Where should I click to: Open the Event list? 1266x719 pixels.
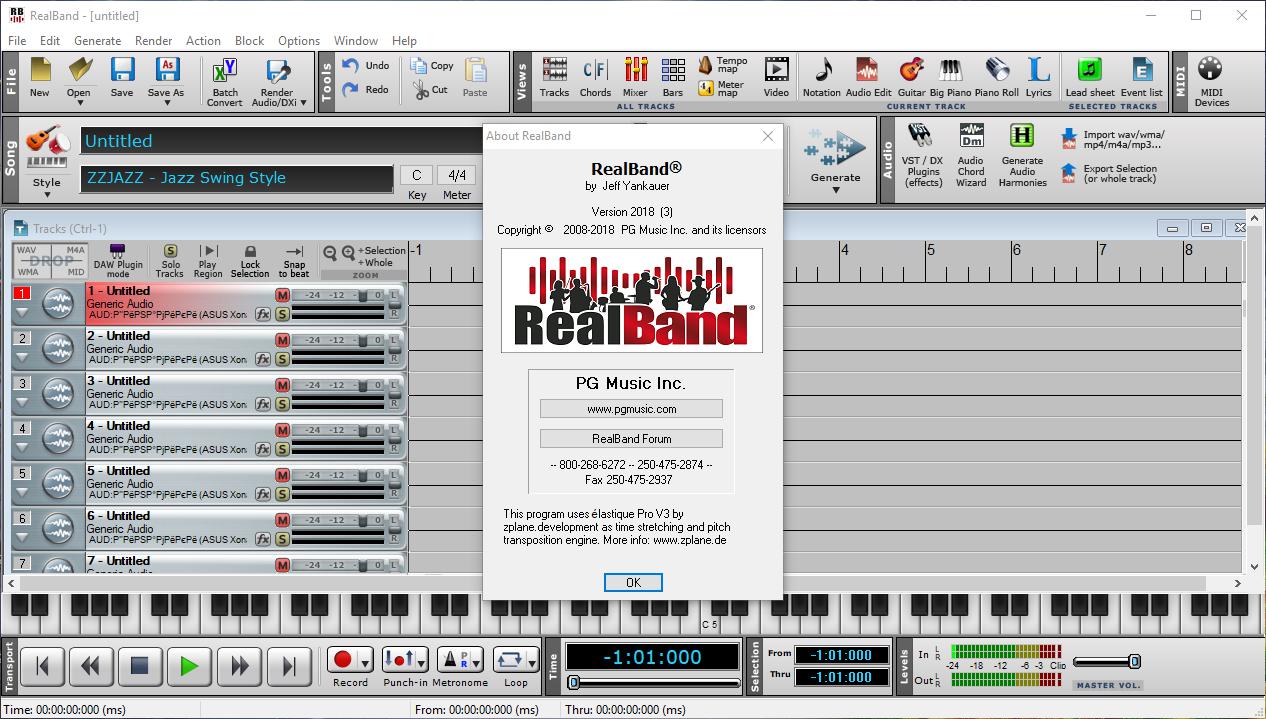tap(1141, 71)
